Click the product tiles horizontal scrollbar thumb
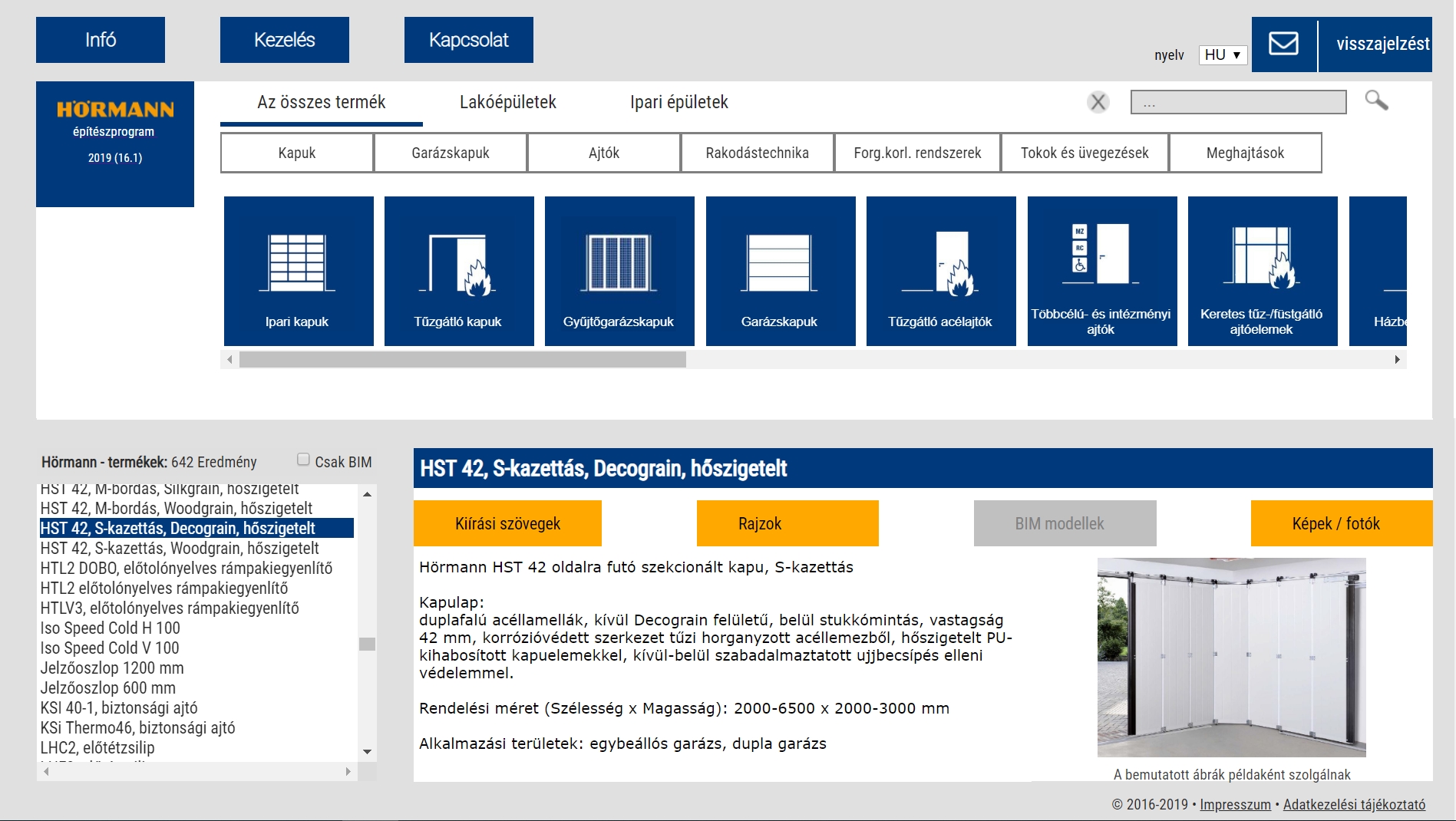 tap(463, 359)
